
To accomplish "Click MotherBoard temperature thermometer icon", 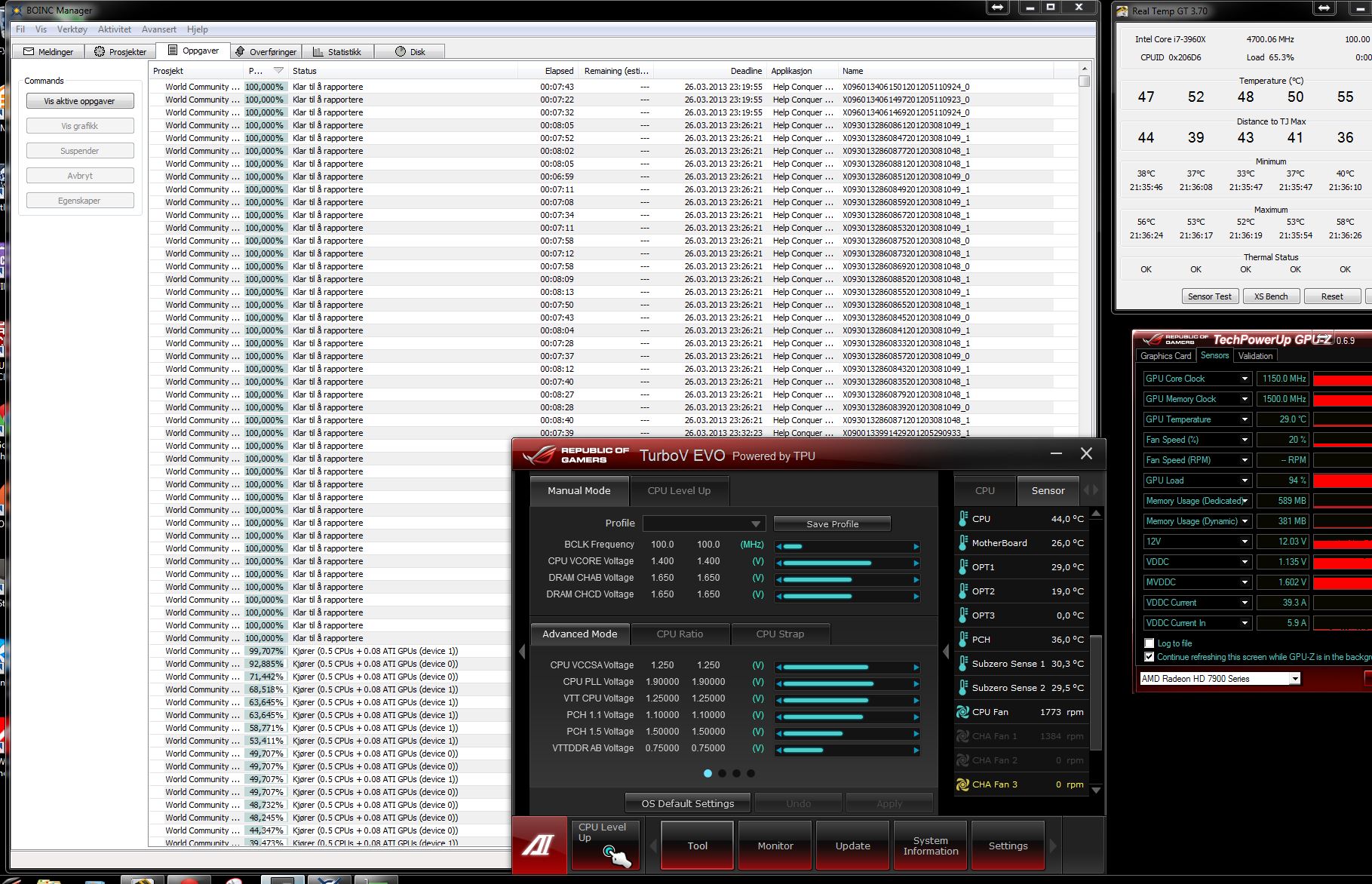I will [963, 543].
